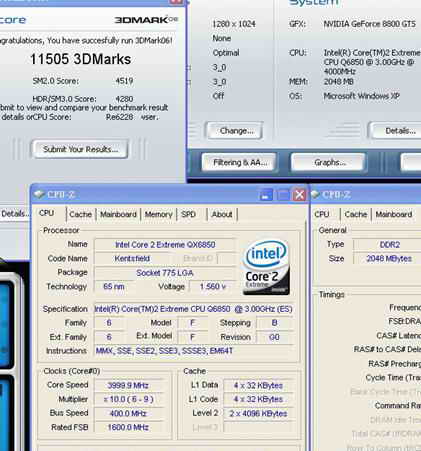Click the HDR/SM3.0 Score value 4280

[124, 99]
